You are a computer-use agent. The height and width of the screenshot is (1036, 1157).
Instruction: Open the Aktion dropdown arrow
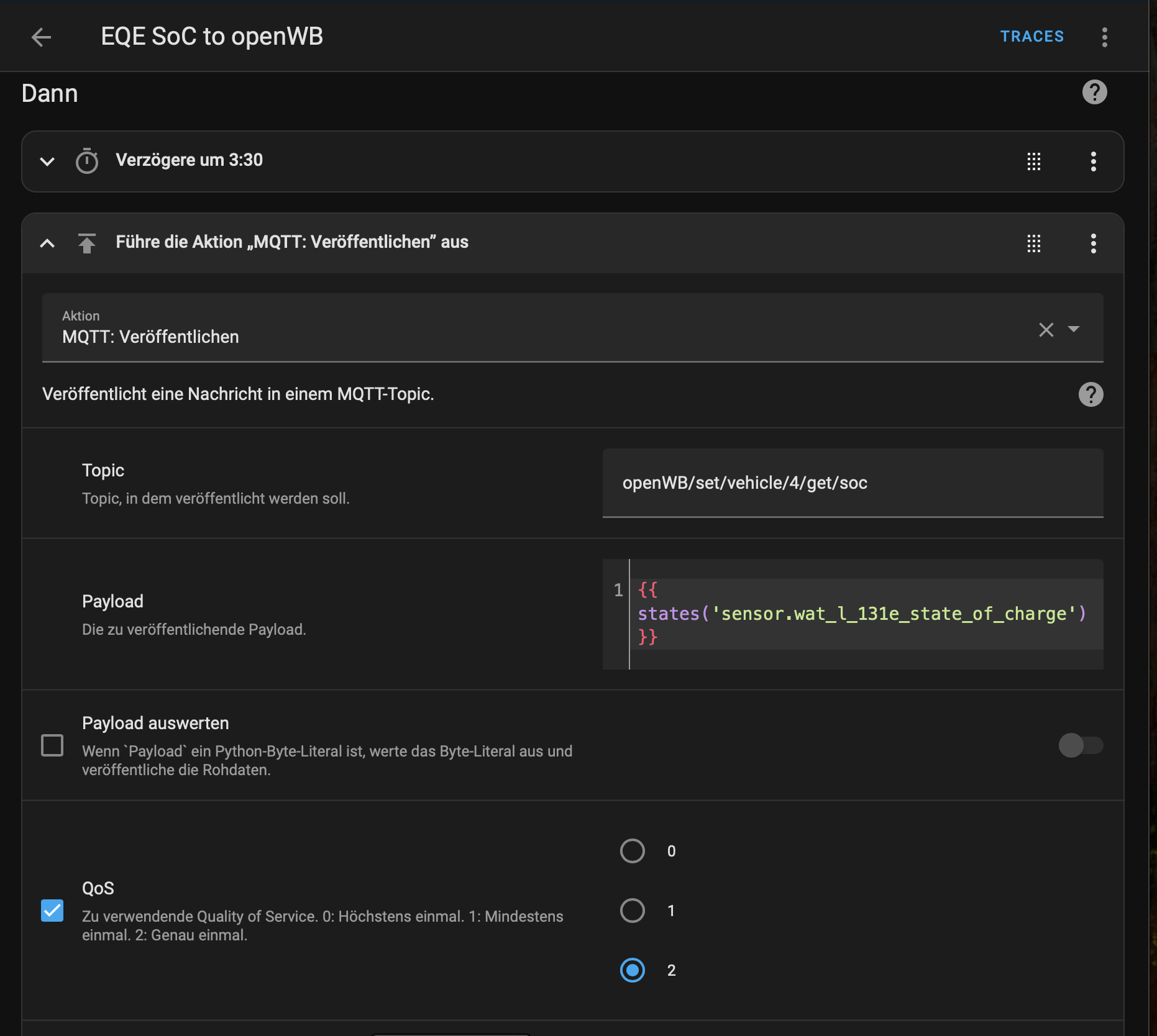click(x=1073, y=329)
